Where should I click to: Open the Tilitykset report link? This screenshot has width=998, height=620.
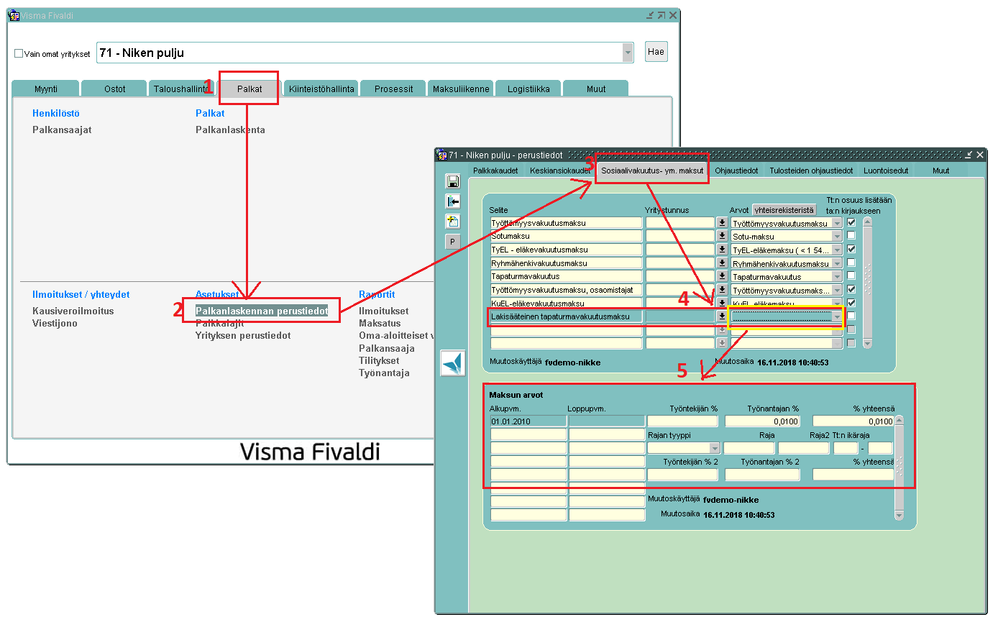380,361
